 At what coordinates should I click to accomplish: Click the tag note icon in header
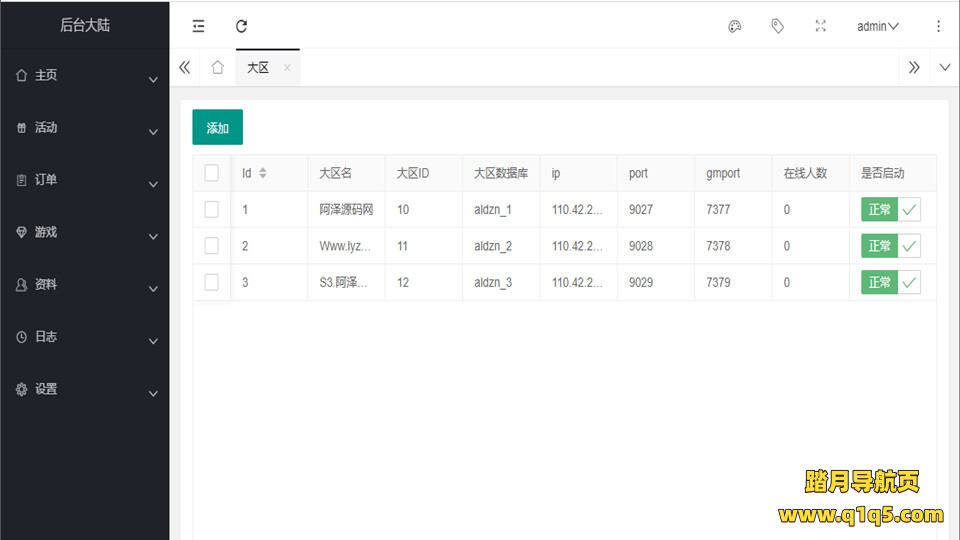tap(777, 27)
